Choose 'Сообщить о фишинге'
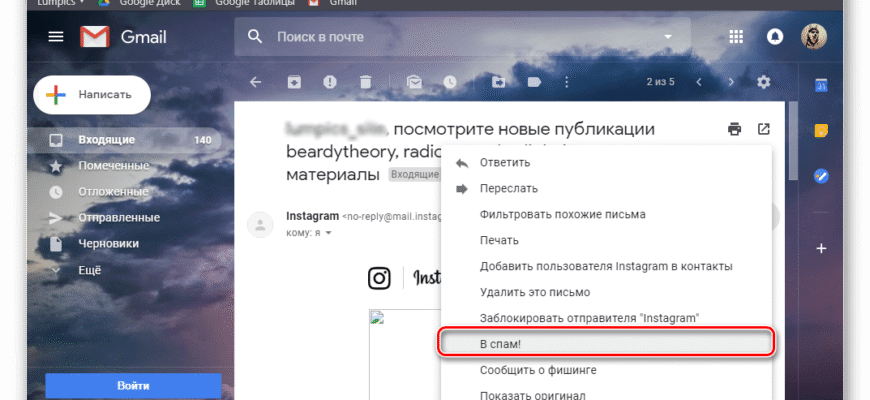The height and width of the screenshot is (400, 870). [x=606, y=369]
